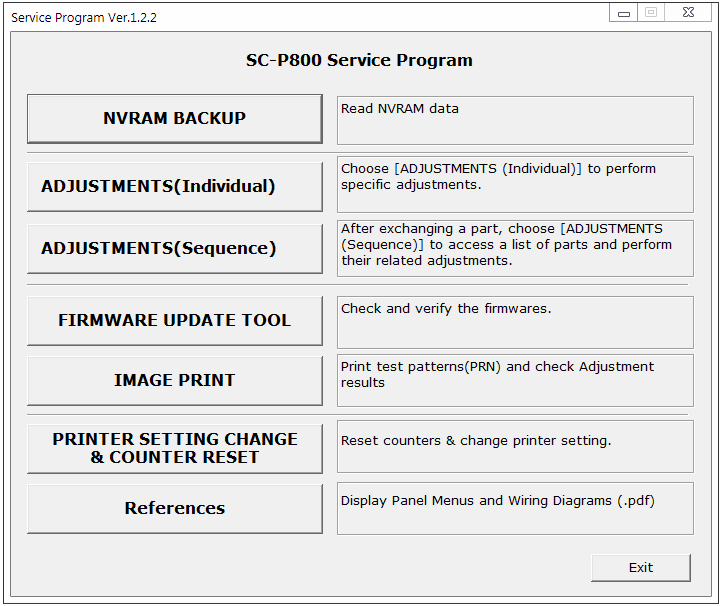
Task: Click the 'Read NVRAM data' description box
Action: [514, 120]
